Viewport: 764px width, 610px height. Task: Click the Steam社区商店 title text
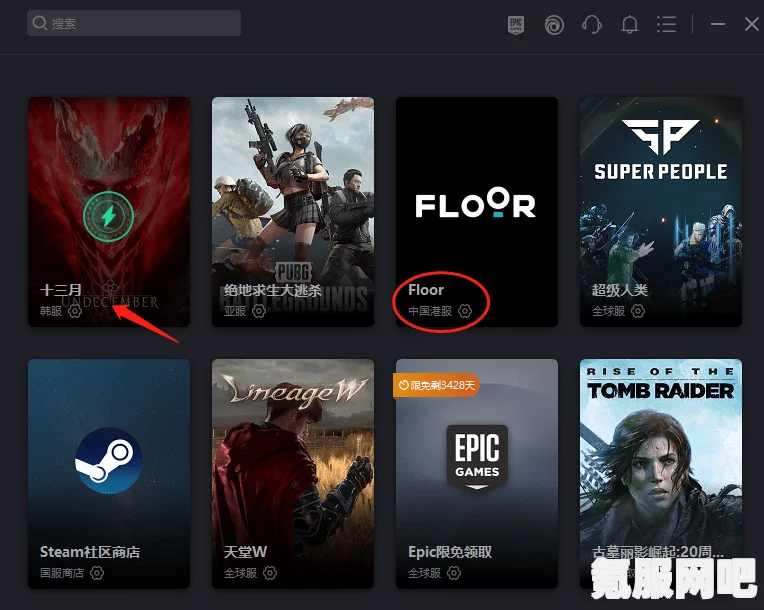[90, 552]
